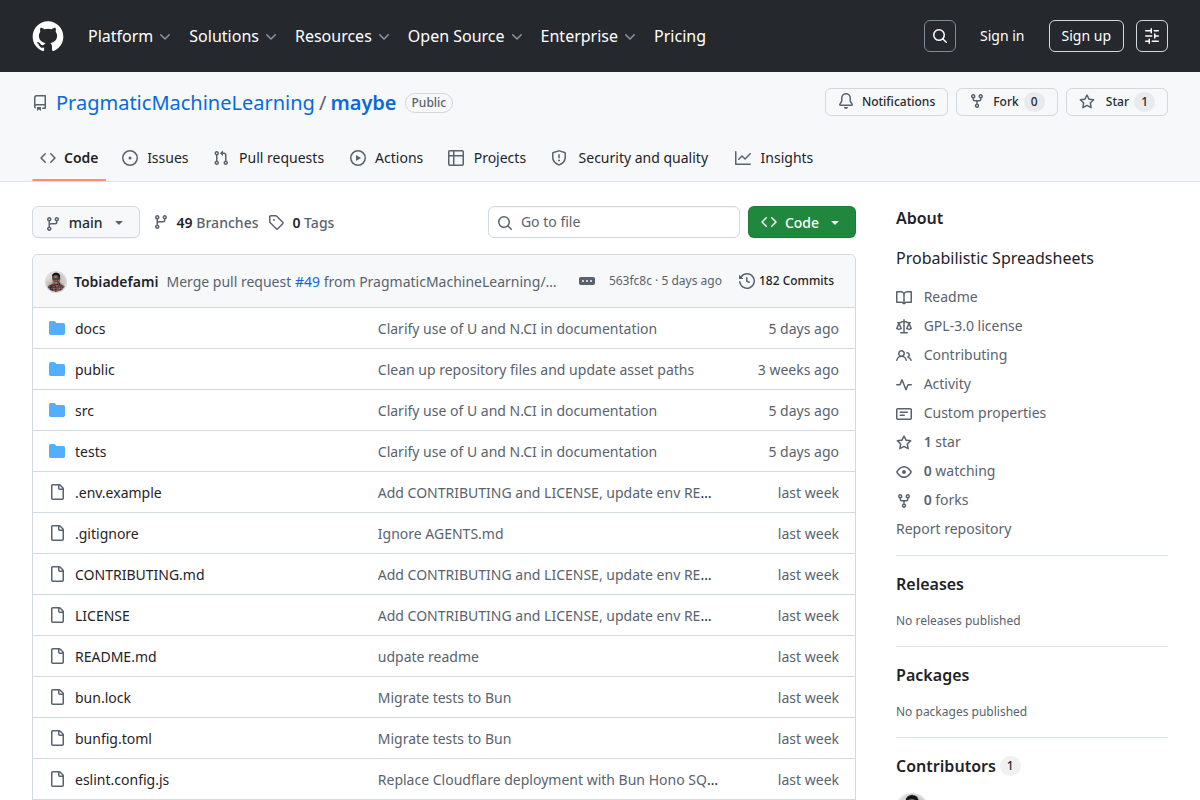Click the eslint.config.js file icon

(57, 780)
